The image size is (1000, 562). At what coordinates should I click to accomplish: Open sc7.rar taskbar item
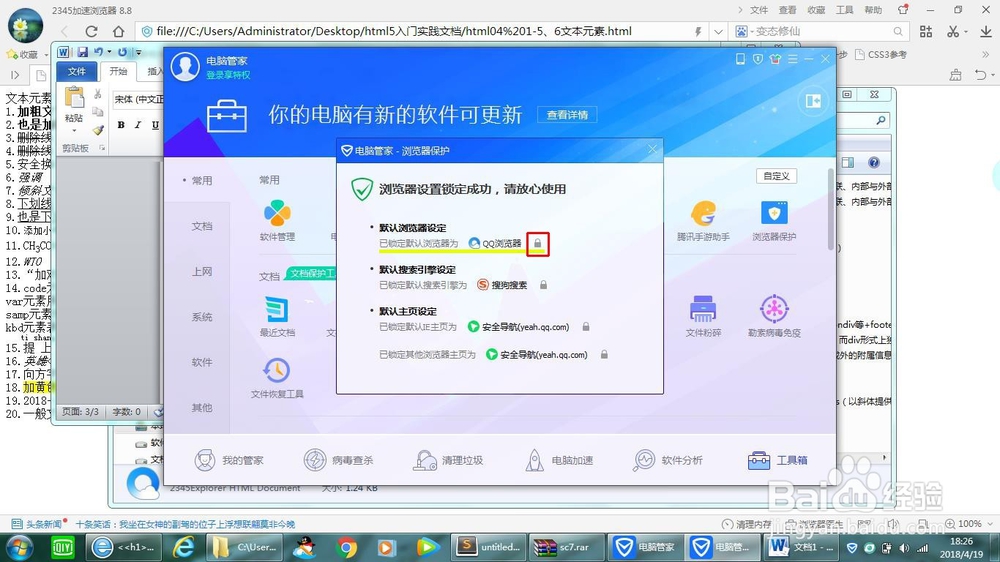[x=564, y=547]
